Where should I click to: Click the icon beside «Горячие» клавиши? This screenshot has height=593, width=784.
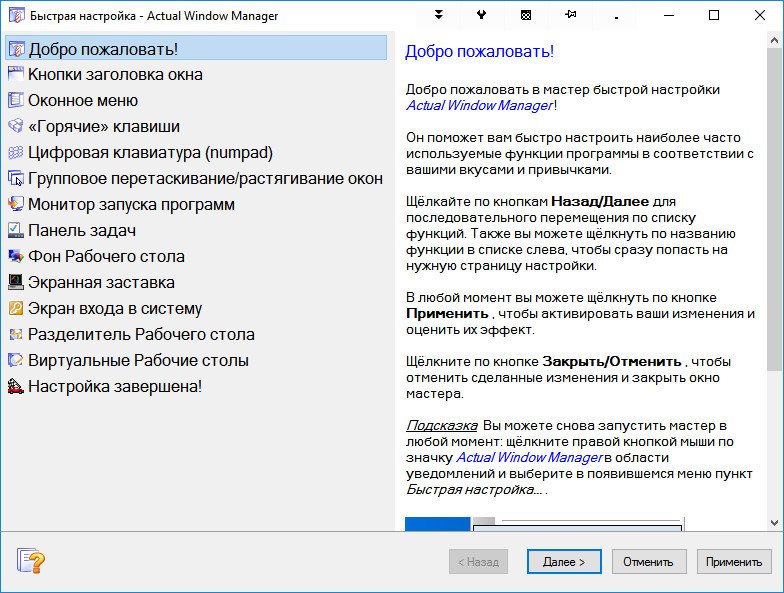(16, 126)
